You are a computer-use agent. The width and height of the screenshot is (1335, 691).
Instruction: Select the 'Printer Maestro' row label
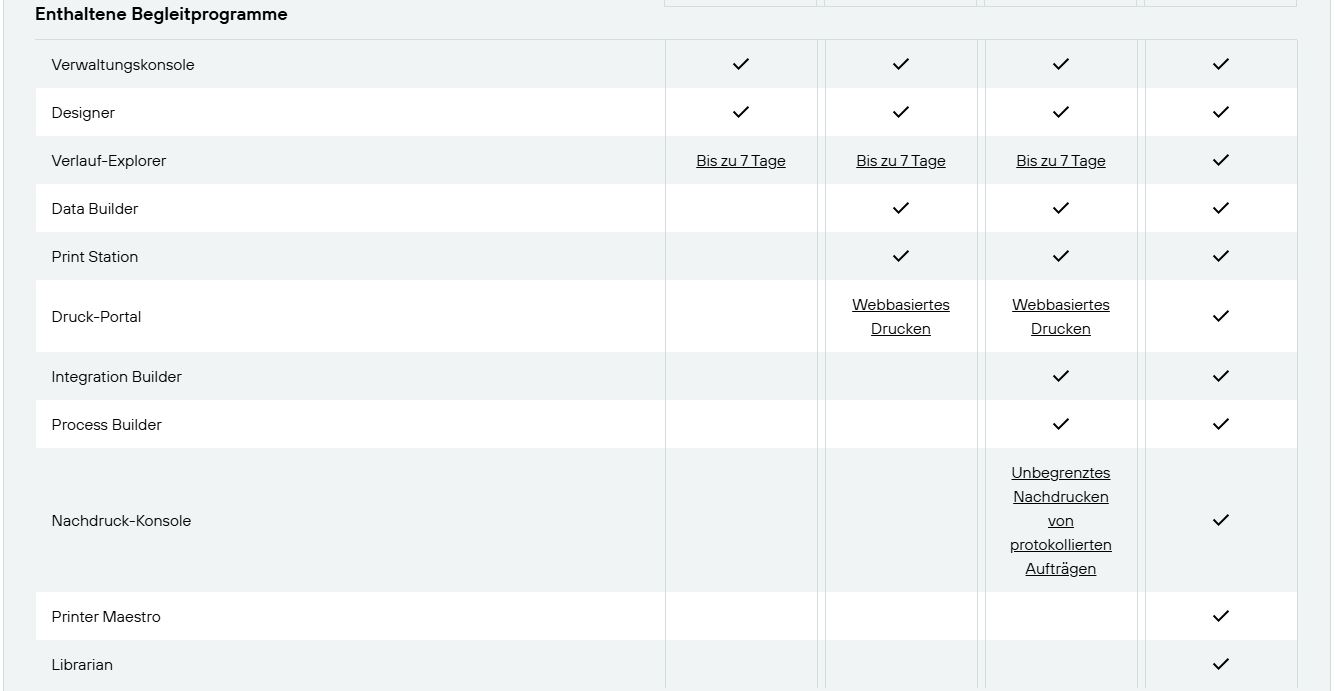click(106, 617)
